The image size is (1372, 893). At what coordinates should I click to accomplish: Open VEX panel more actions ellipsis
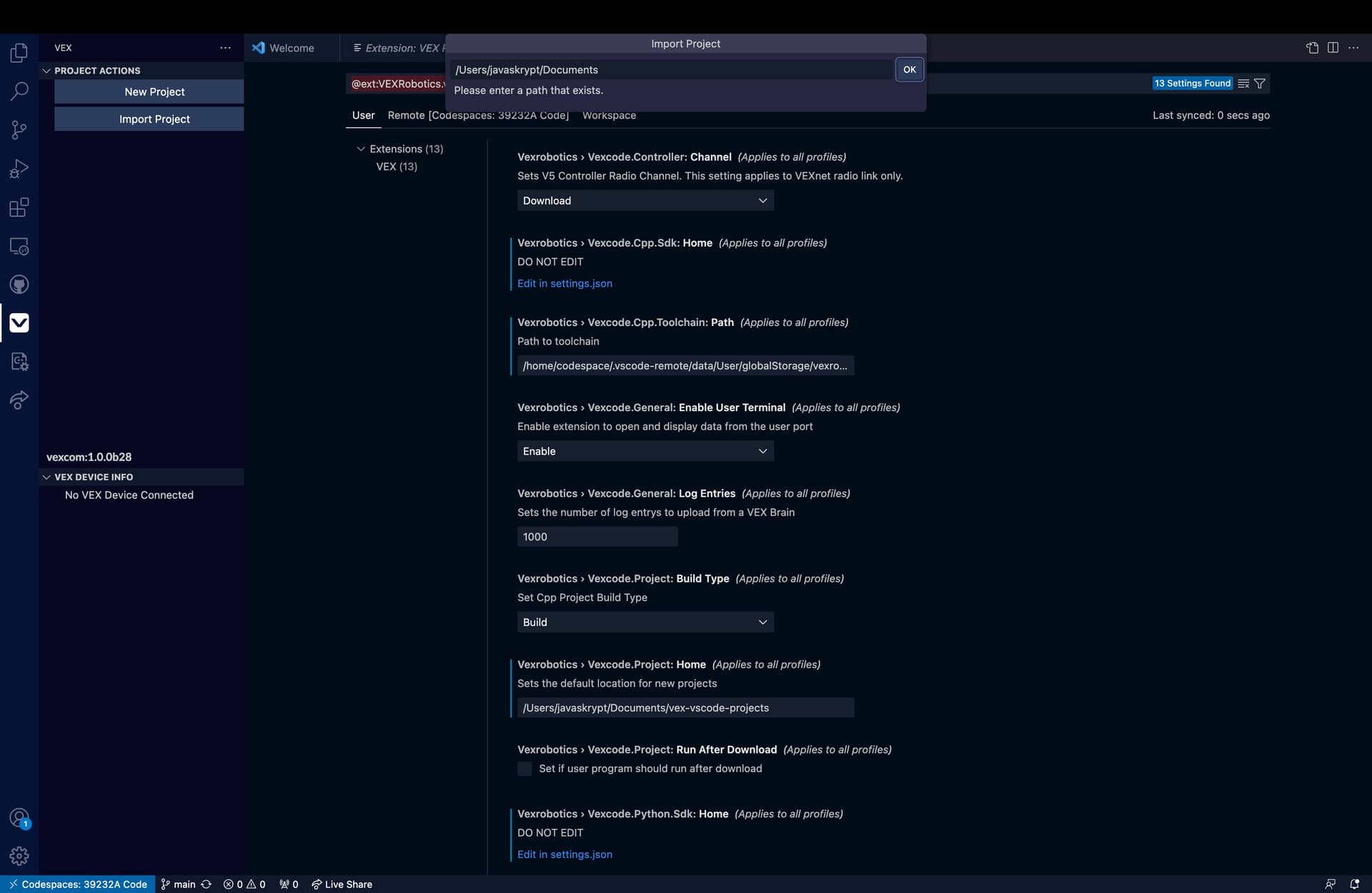click(x=225, y=48)
